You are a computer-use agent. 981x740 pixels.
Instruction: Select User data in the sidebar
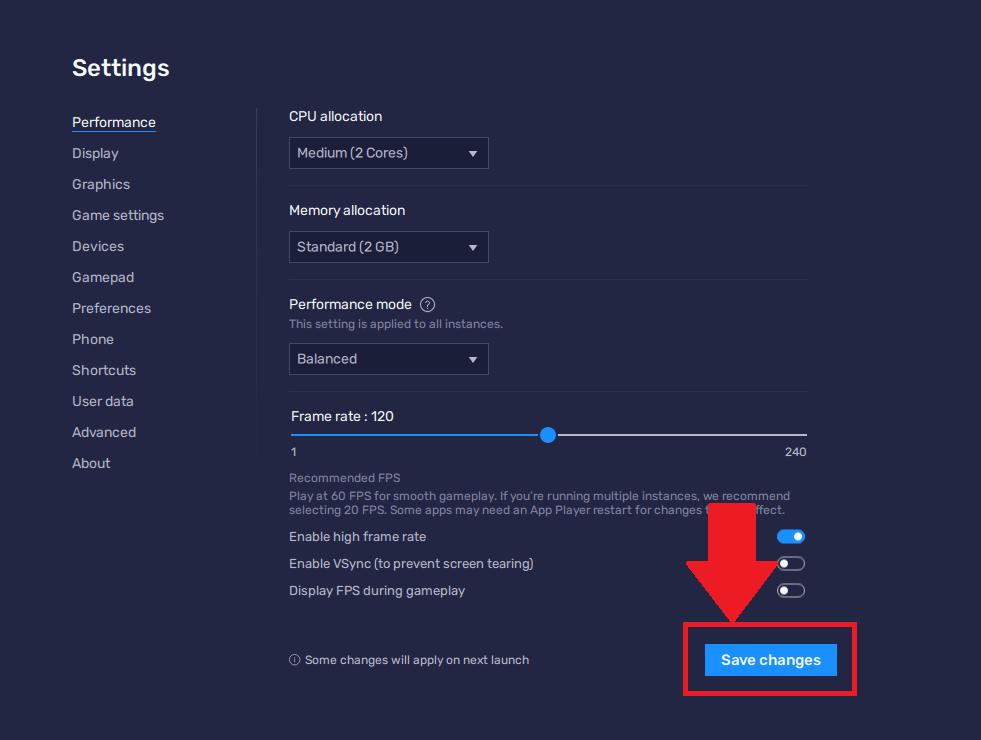103,401
